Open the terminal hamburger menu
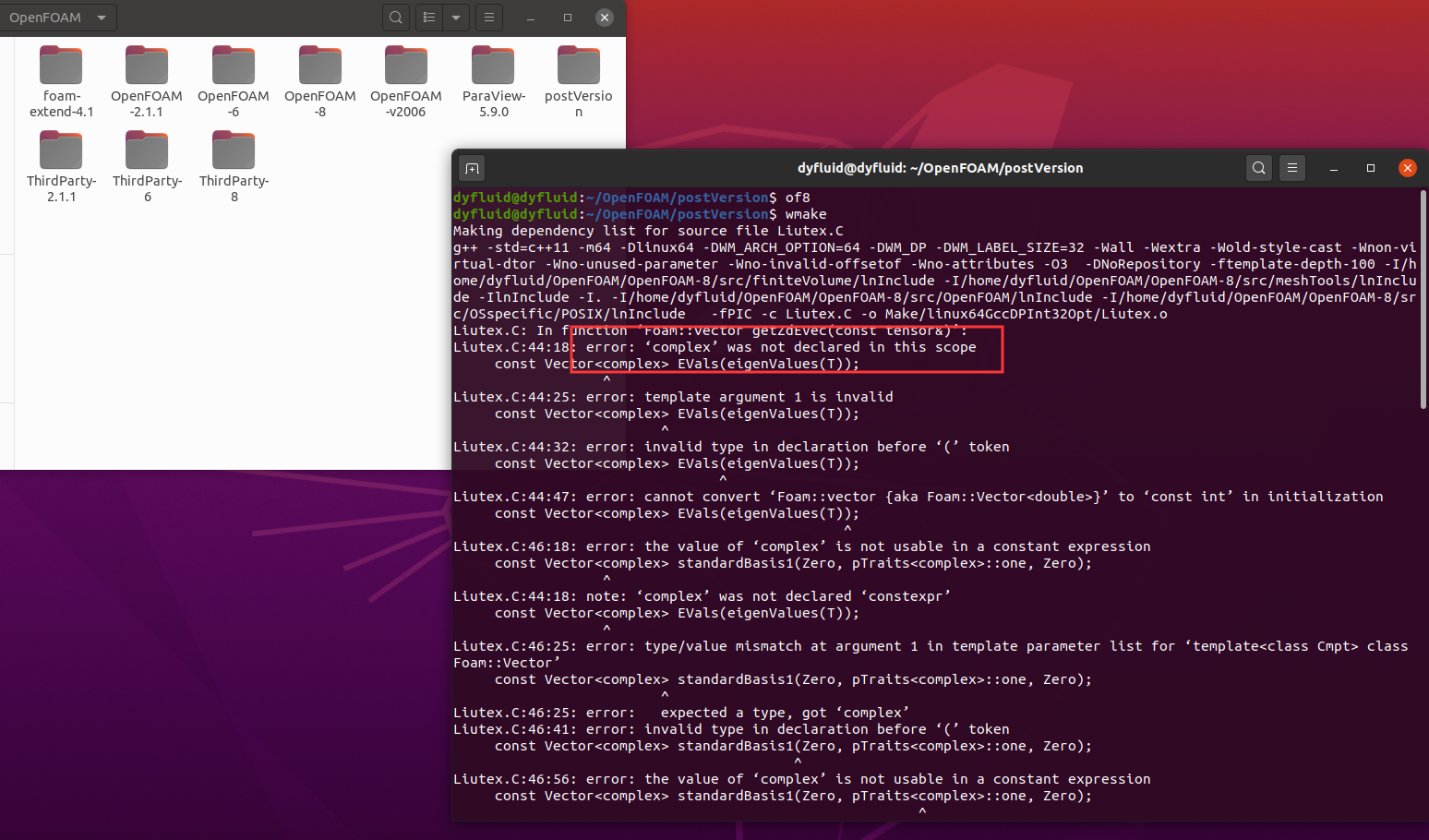 click(x=1292, y=168)
